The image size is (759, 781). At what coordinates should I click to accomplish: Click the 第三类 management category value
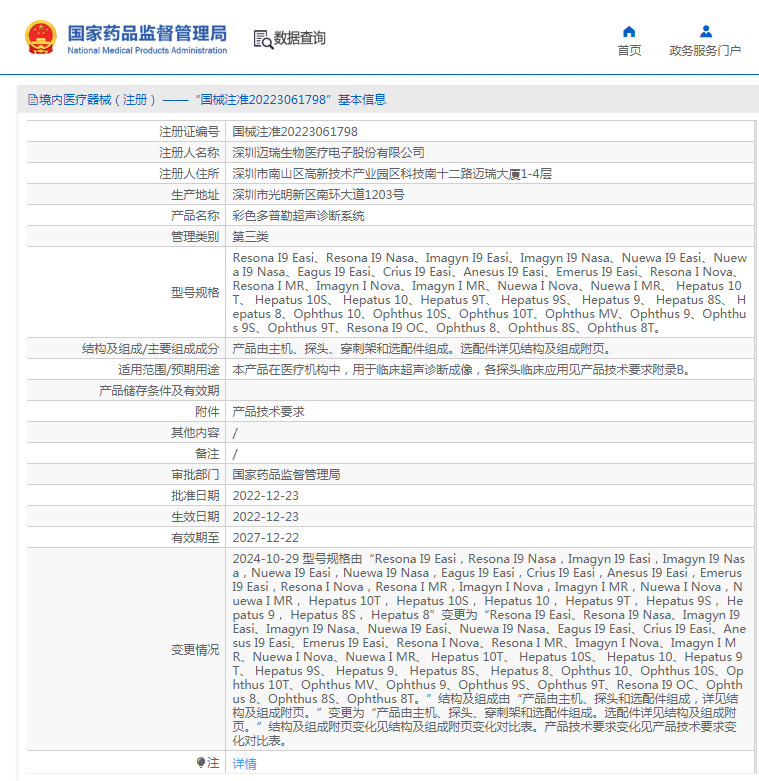251,237
